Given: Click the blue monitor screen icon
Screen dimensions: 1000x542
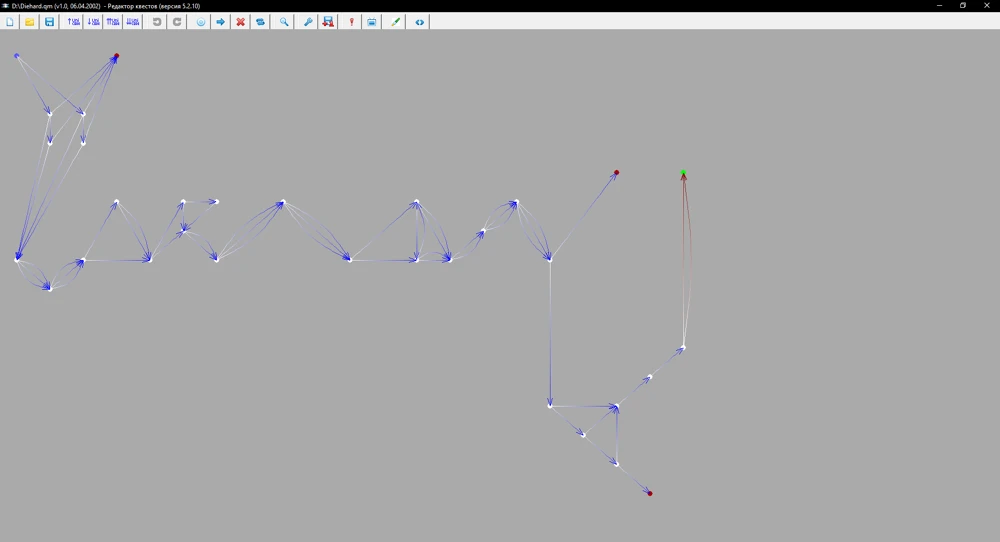Looking at the screenshot, I should (372, 22).
